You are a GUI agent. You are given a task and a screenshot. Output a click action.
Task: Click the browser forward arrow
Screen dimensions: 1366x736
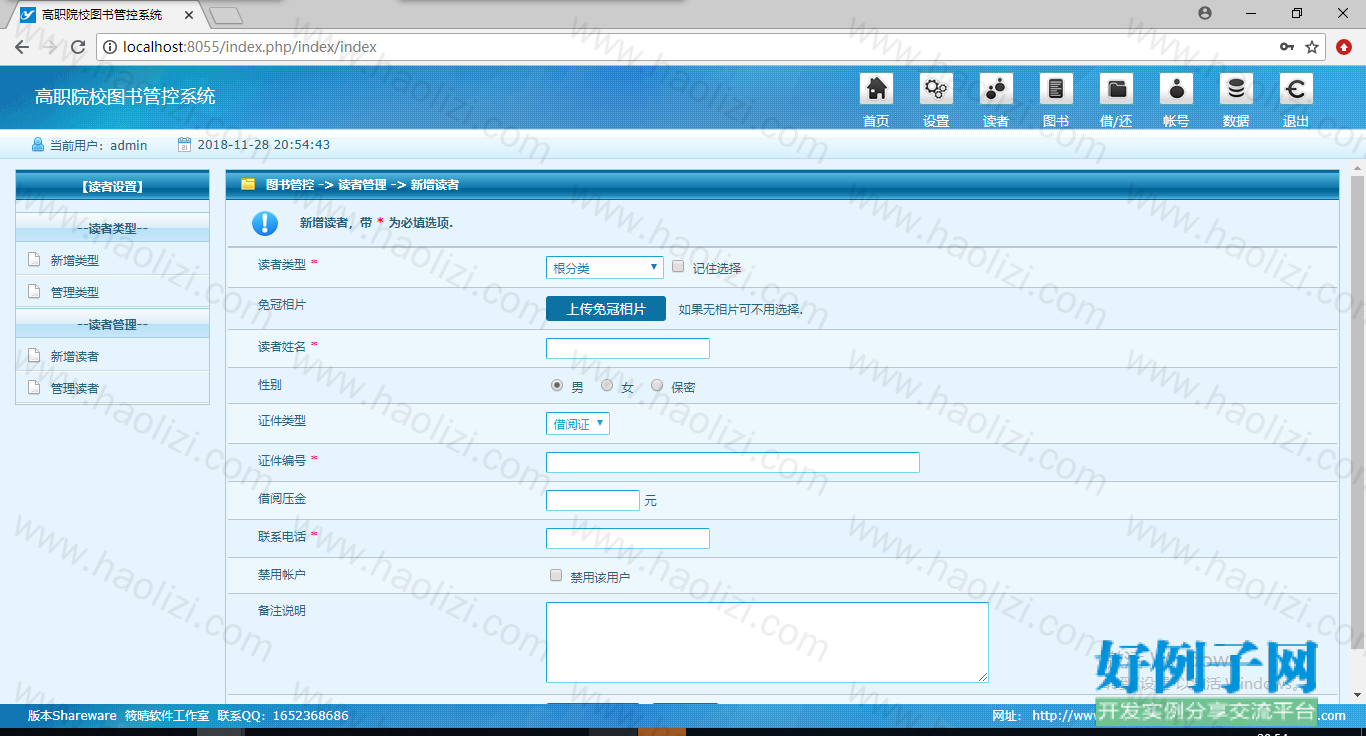click(x=50, y=47)
